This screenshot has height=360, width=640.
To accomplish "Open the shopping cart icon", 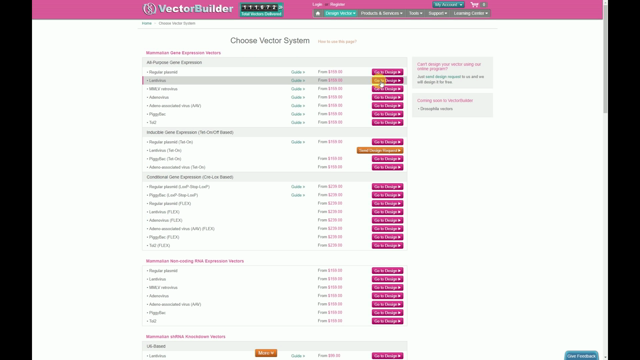I will [x=474, y=4].
